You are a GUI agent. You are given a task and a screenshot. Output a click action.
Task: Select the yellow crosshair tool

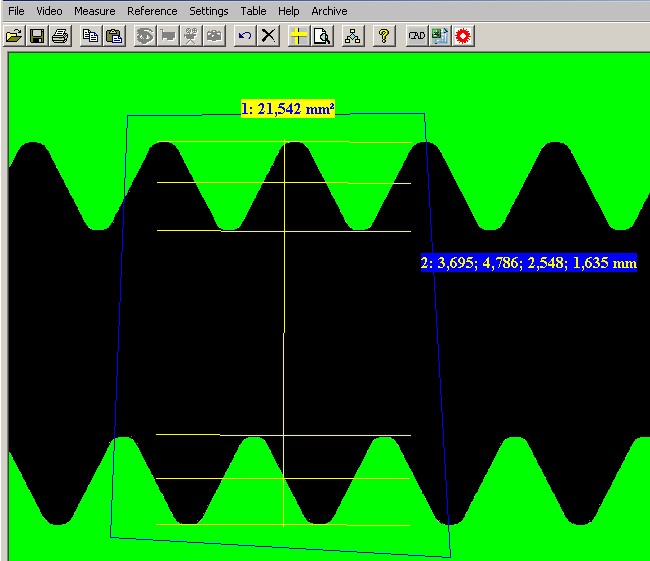pos(298,36)
